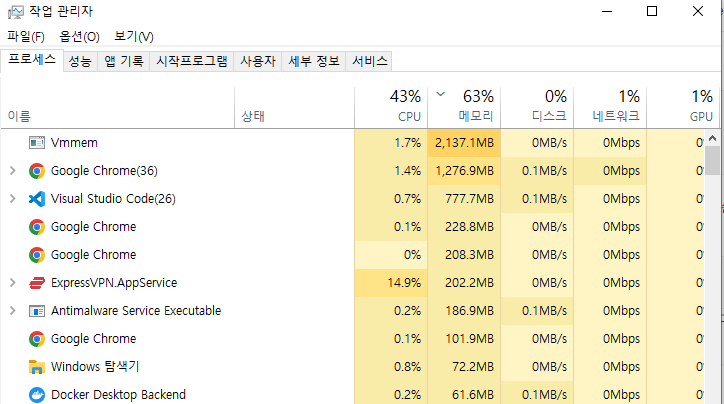Select the Vmmem process row
Viewport: 724px width, 404px height.
(353, 143)
